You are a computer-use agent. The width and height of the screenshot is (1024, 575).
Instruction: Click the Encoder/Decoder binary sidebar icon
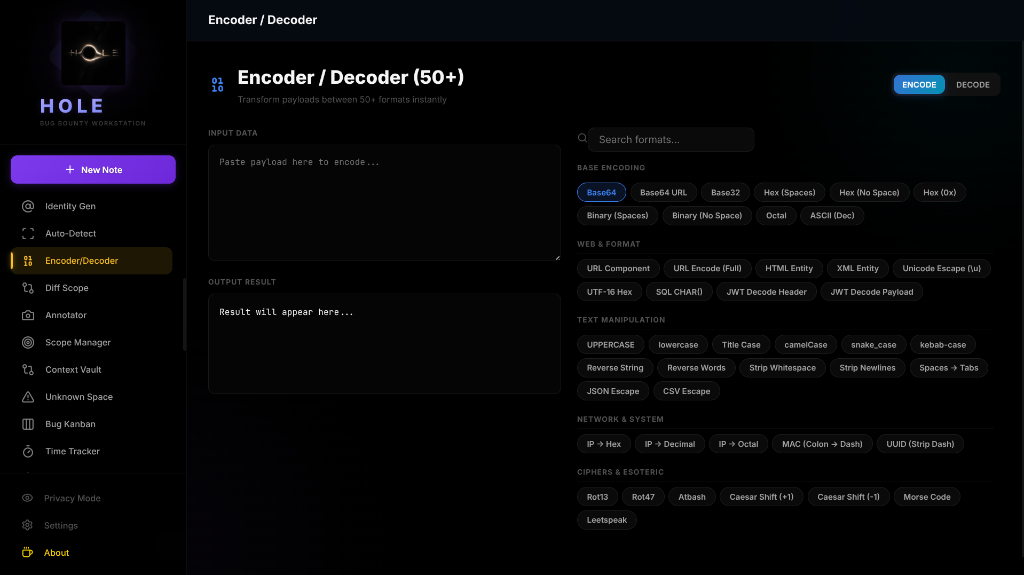point(27,261)
